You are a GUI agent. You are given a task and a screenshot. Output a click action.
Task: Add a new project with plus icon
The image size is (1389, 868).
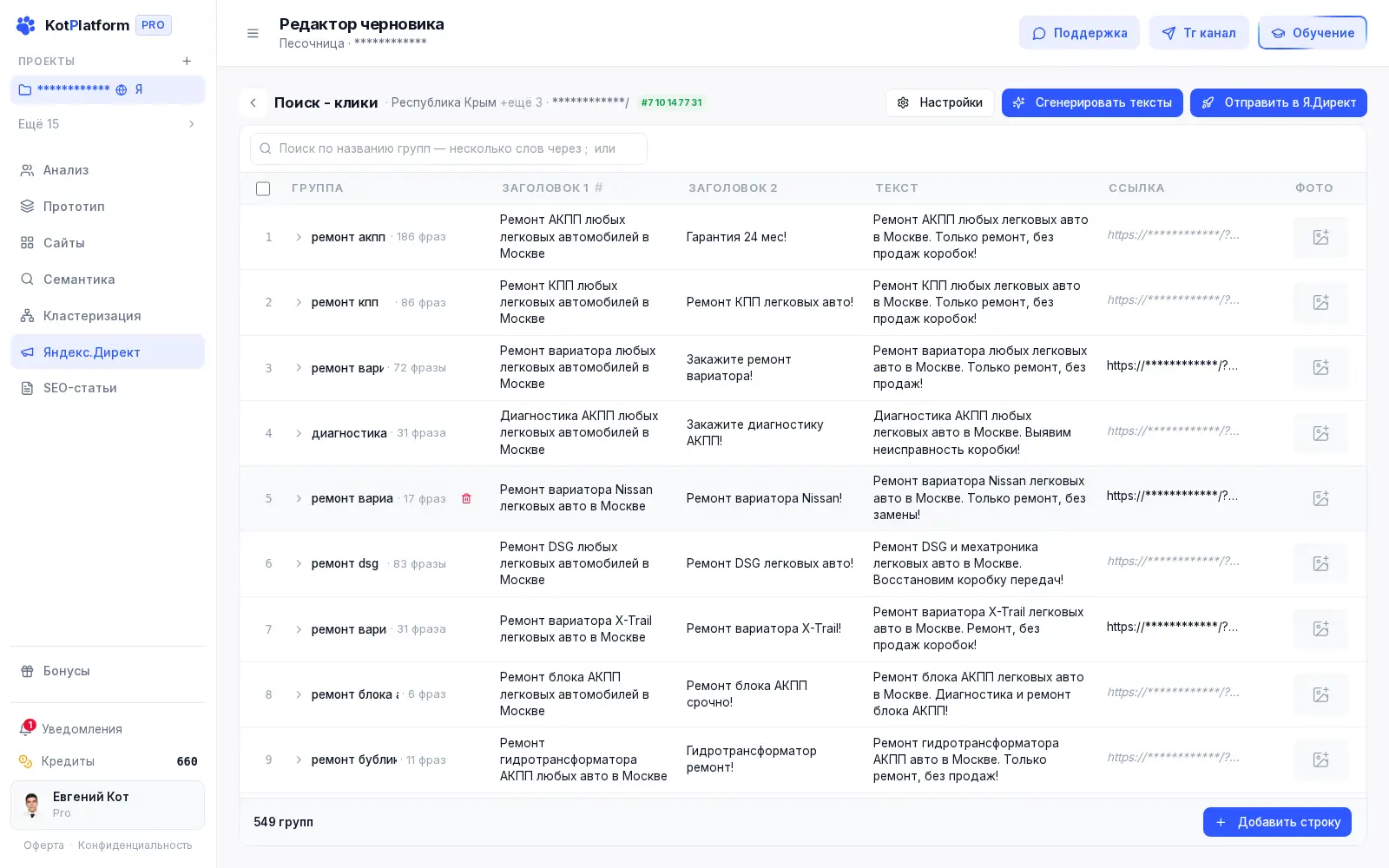click(x=187, y=61)
